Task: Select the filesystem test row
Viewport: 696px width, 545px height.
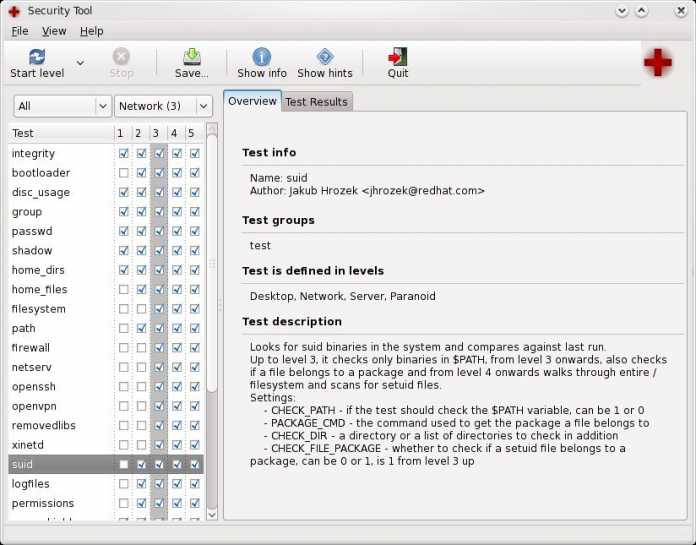Action: click(106, 309)
